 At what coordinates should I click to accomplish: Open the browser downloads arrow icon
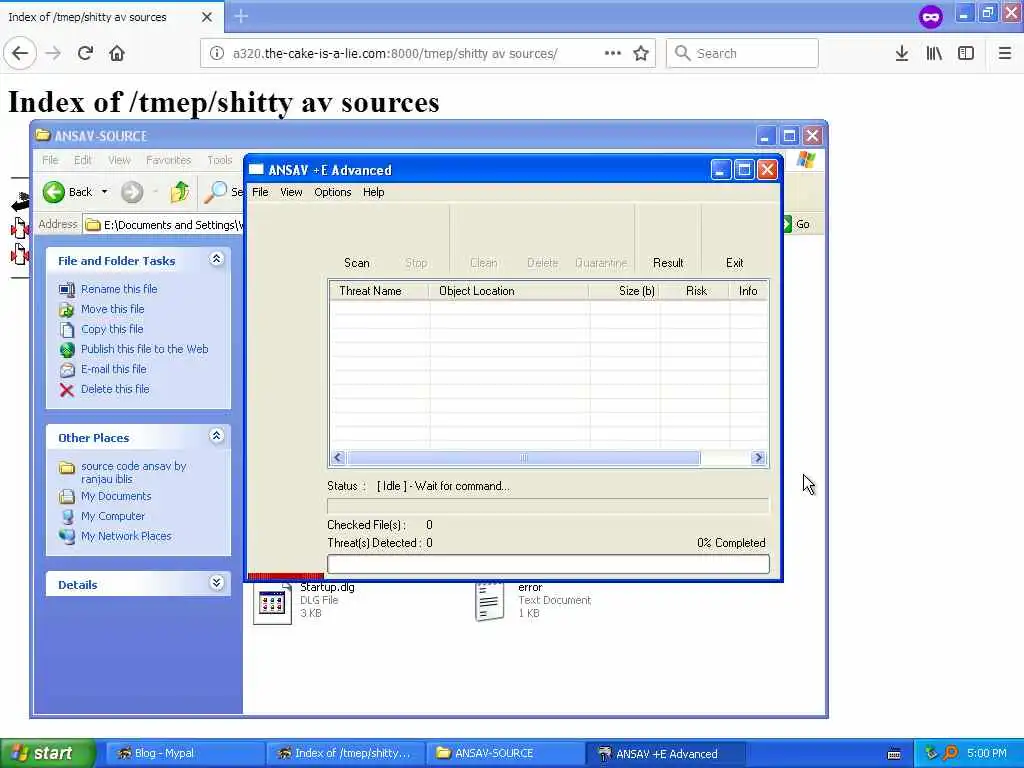coord(901,53)
